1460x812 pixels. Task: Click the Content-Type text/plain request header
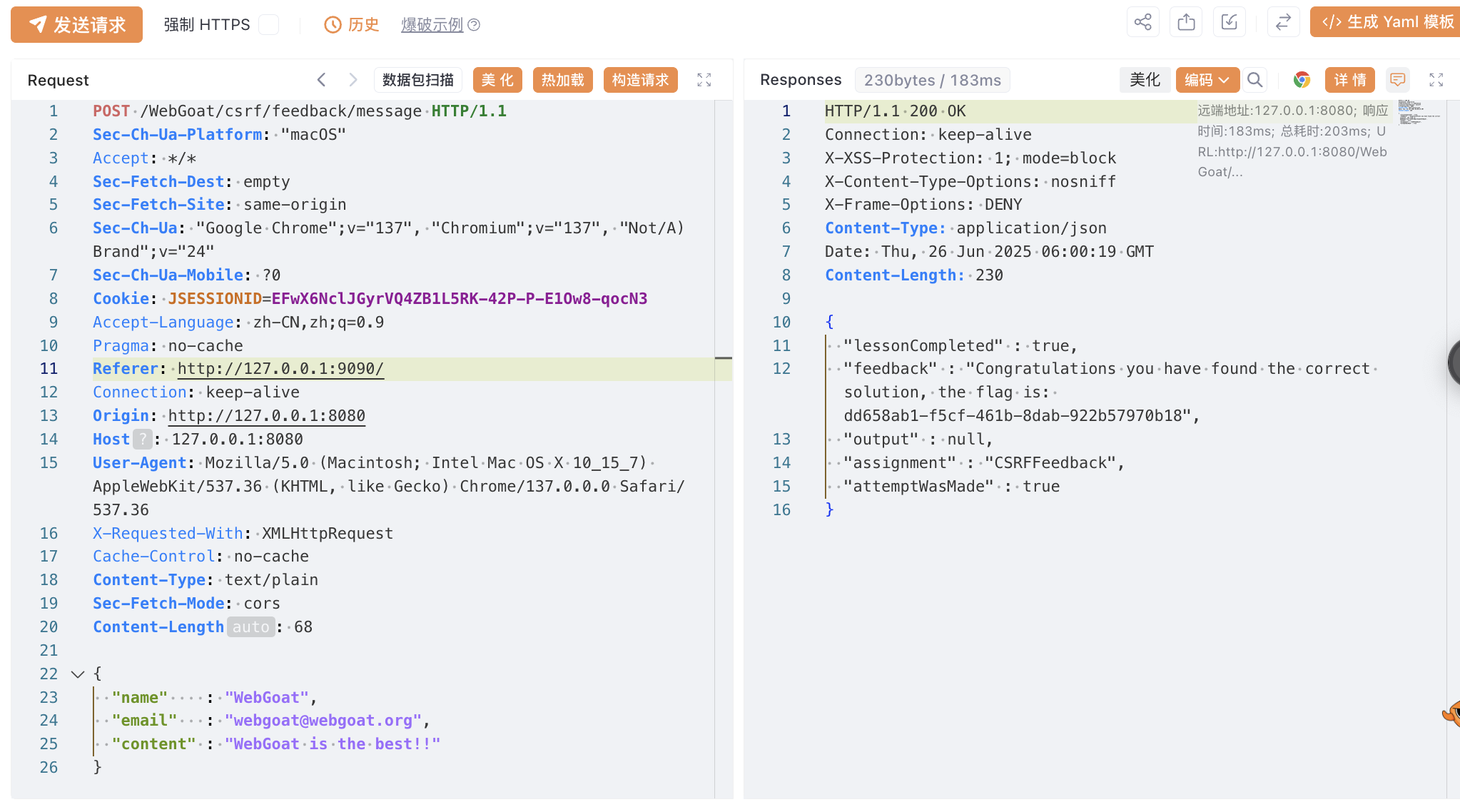tap(206, 580)
